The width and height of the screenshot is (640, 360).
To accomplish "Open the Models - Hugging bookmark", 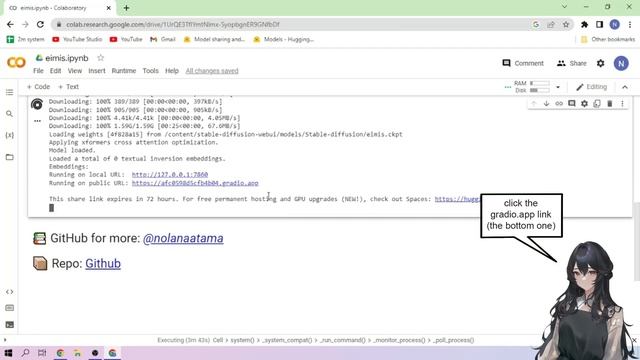I will (284, 39).
